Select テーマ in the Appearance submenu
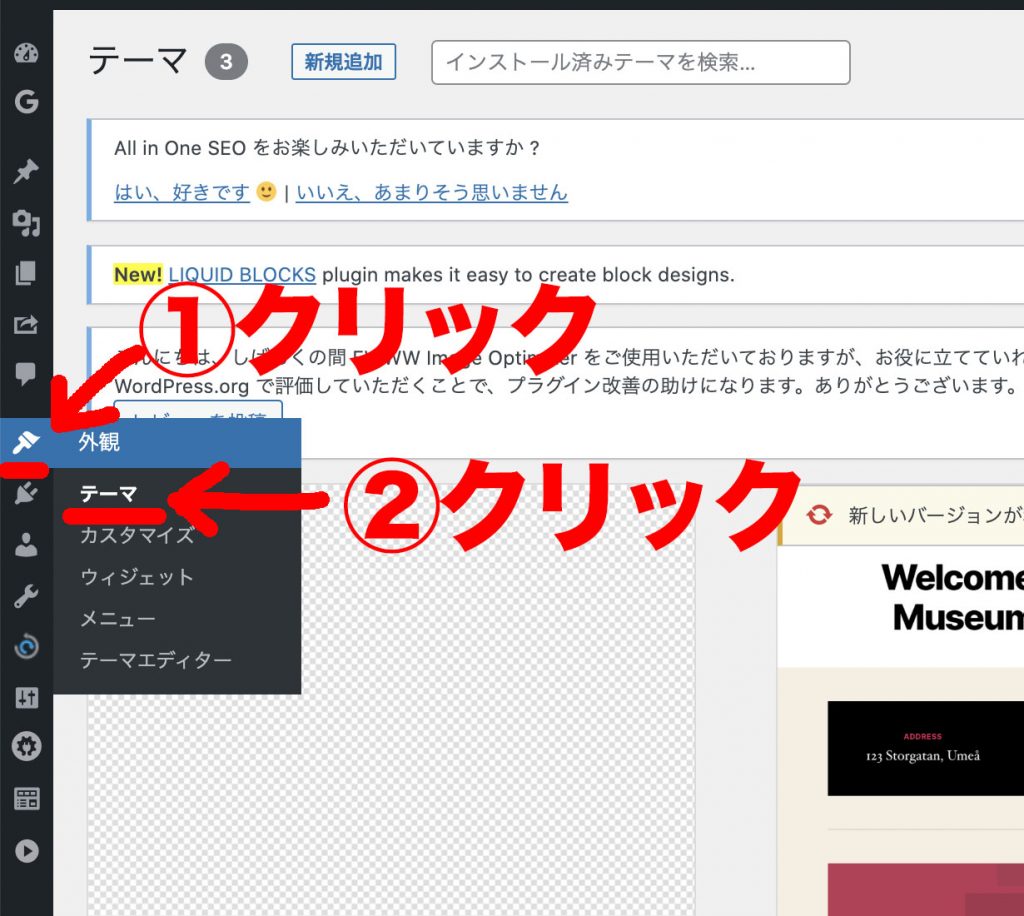Viewport: 1024px width, 916px height. tap(108, 493)
